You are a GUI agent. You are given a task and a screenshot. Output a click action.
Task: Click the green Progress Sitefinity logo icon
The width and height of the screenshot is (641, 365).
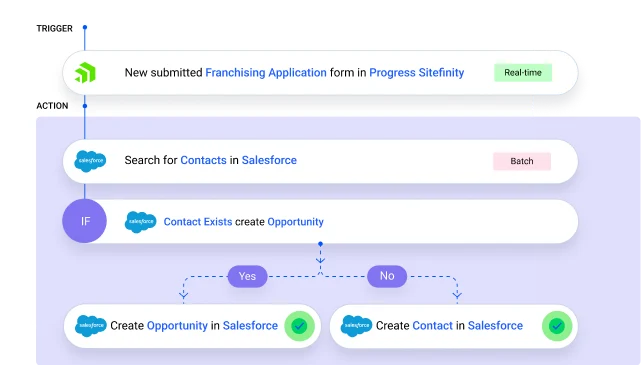(x=85, y=73)
